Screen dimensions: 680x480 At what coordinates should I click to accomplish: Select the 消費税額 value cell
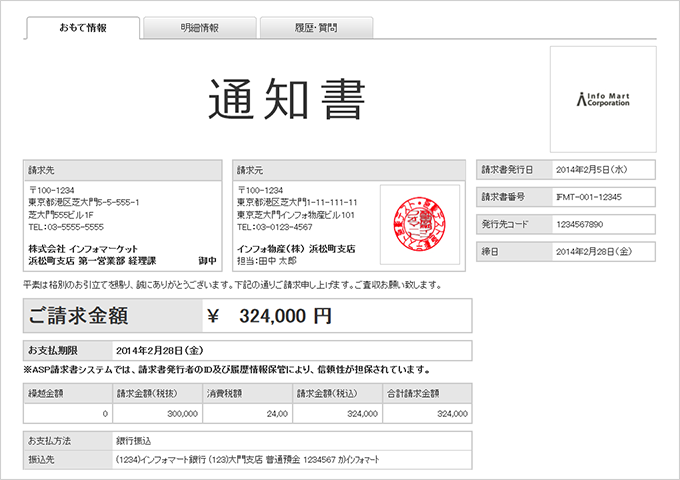pyautogui.click(x=247, y=413)
